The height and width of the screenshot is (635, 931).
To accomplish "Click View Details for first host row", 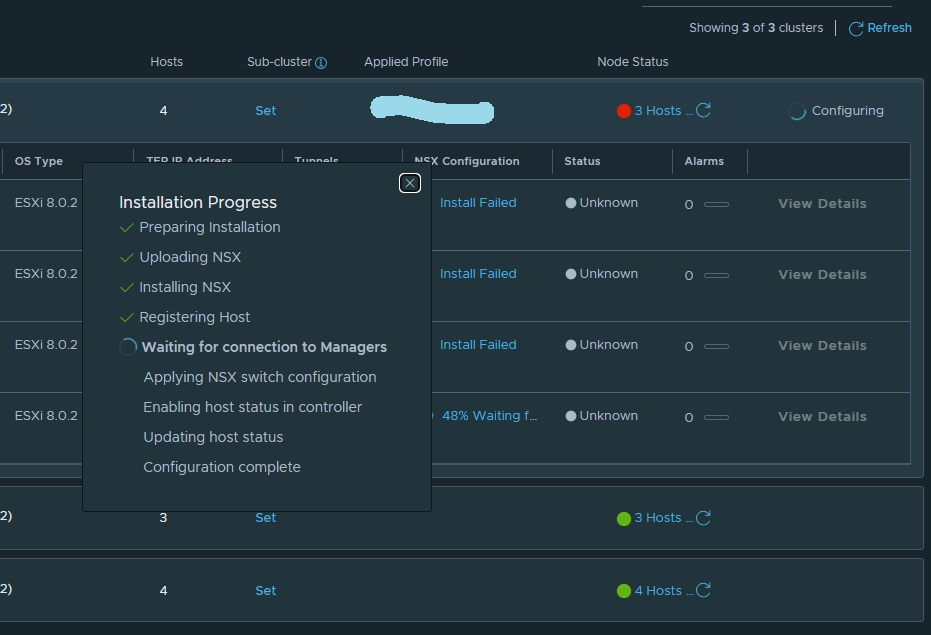I will (x=822, y=204).
